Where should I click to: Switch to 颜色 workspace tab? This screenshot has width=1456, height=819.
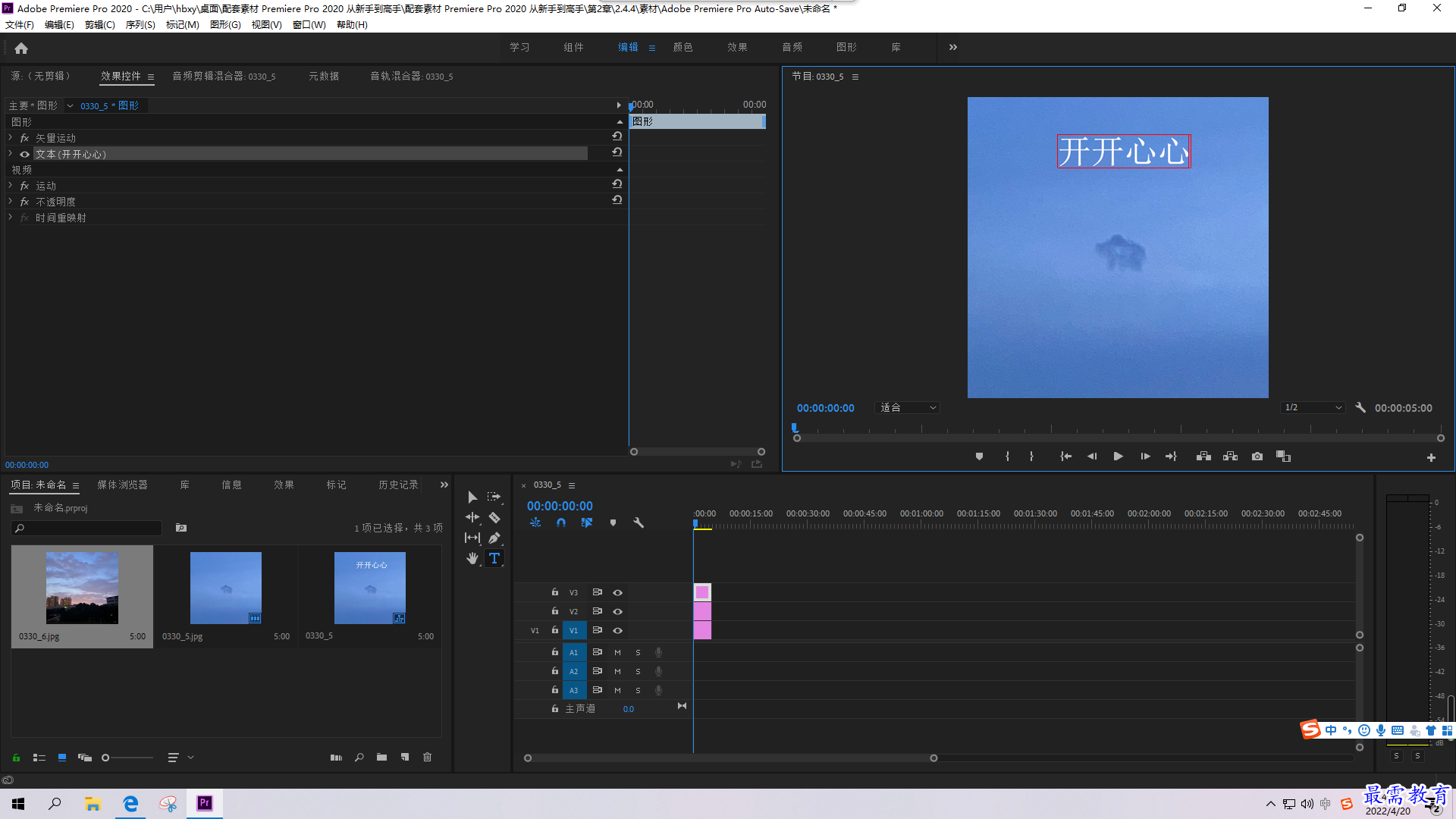point(682,47)
